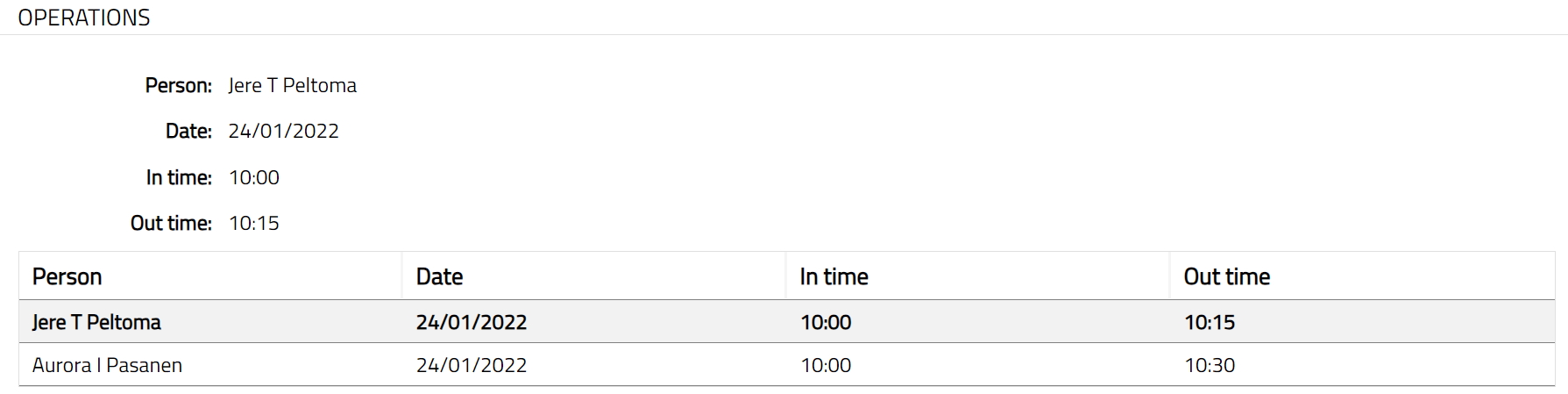Click the Out time column header

[1226, 277]
